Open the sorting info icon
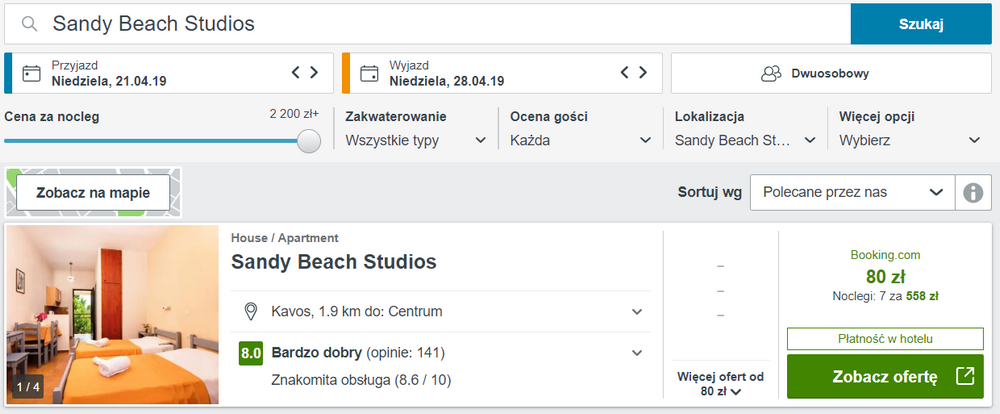This screenshot has height=414, width=1000. (x=973, y=192)
